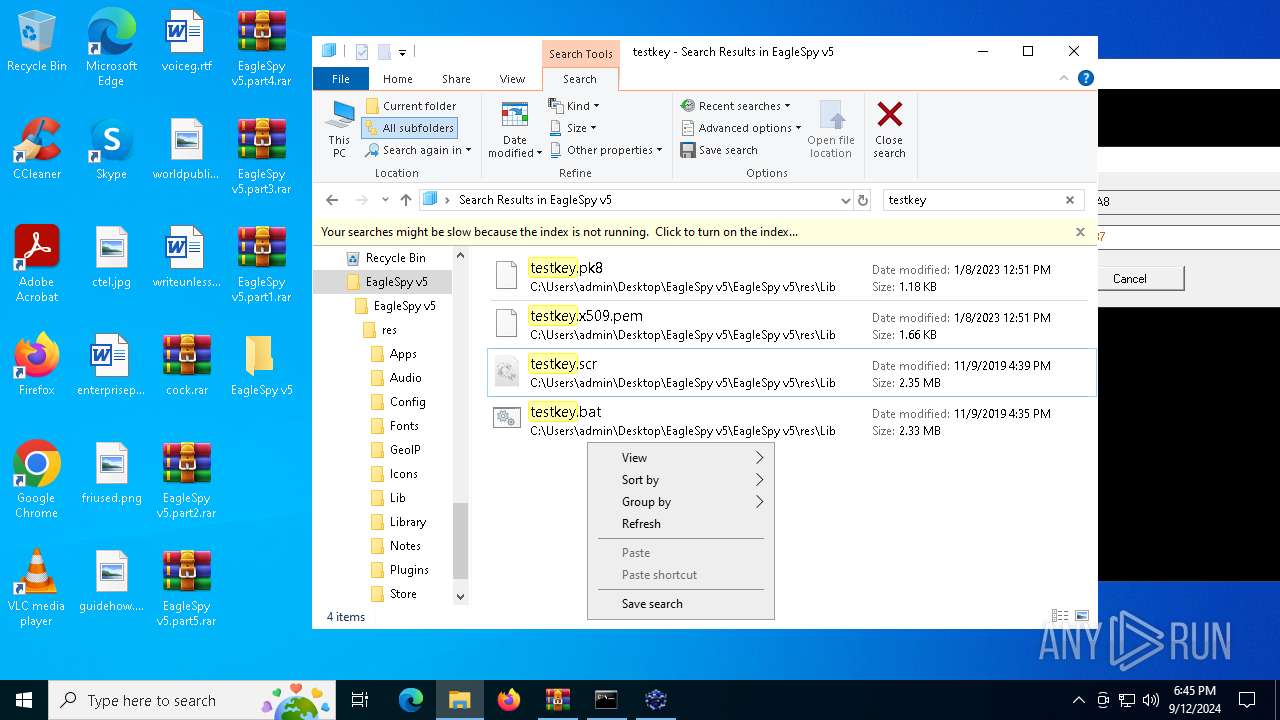Click the Task View taskbar icon

pos(360,700)
